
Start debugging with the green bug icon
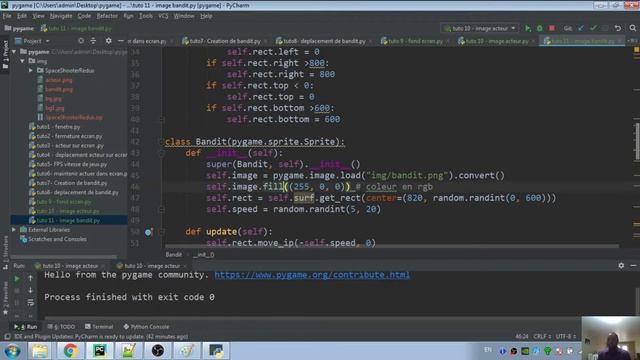pyautogui.click(x=540, y=28)
